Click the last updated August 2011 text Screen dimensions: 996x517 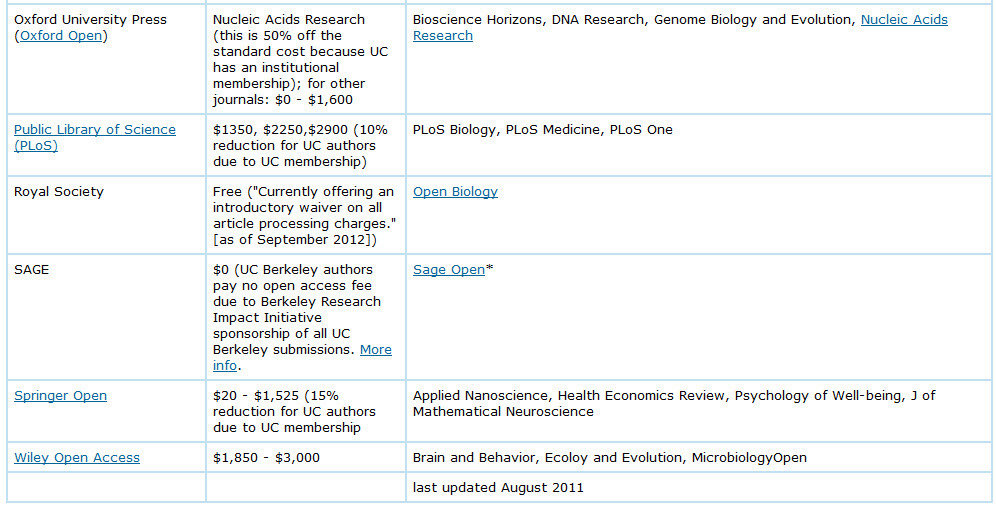point(498,488)
